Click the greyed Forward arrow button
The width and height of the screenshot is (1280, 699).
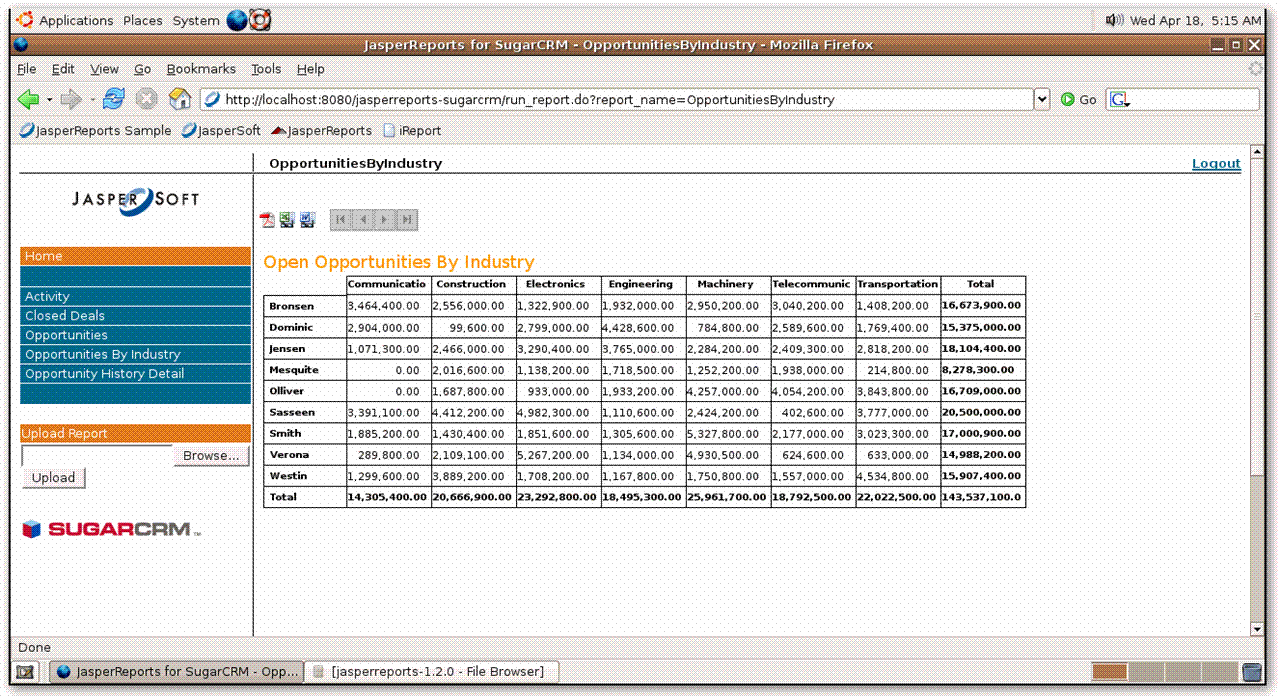click(71, 99)
